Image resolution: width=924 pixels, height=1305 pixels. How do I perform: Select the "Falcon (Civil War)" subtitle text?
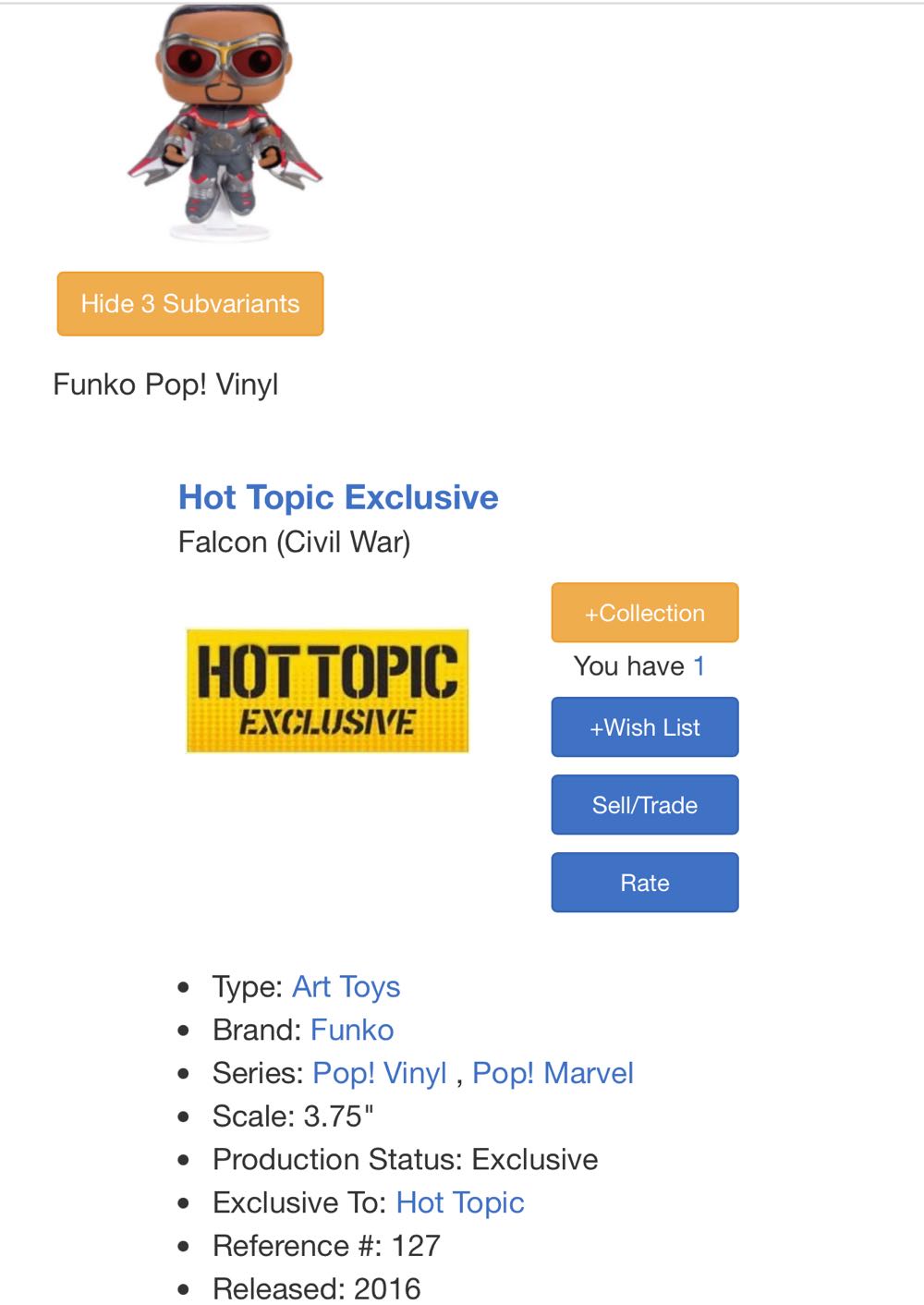click(x=294, y=542)
